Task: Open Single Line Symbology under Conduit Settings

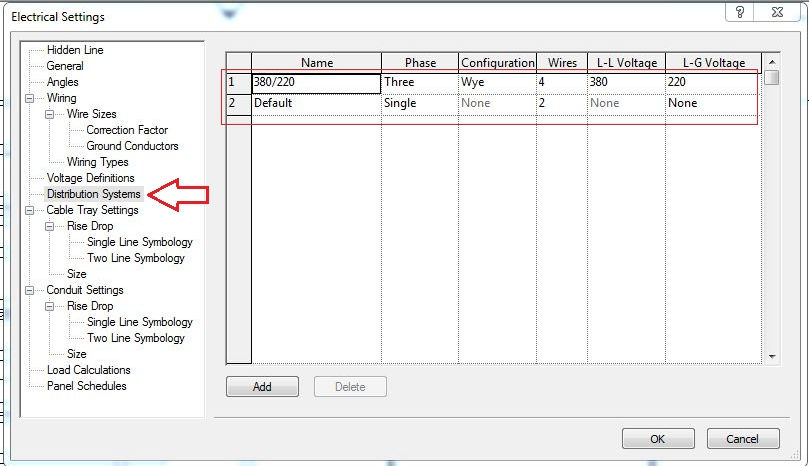Action: [139, 322]
